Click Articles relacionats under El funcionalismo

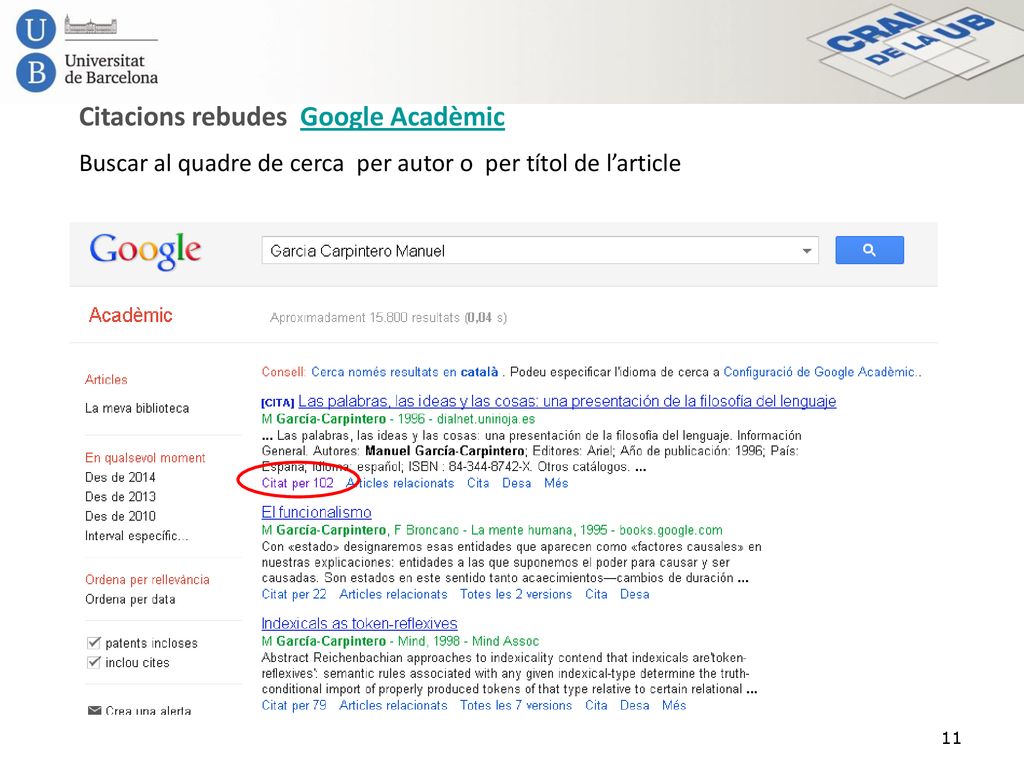tap(393, 594)
